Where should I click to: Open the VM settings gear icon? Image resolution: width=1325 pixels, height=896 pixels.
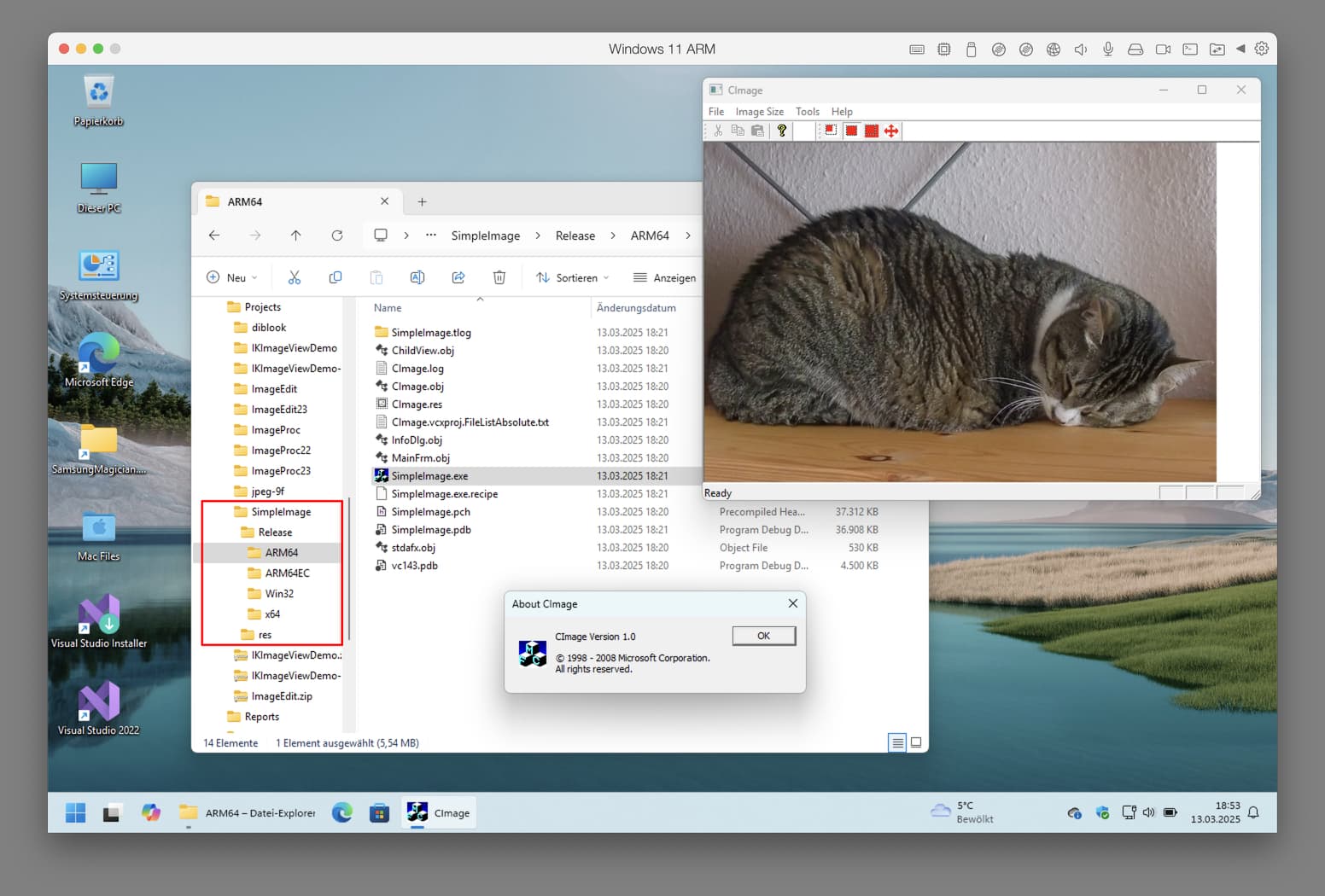click(1262, 49)
